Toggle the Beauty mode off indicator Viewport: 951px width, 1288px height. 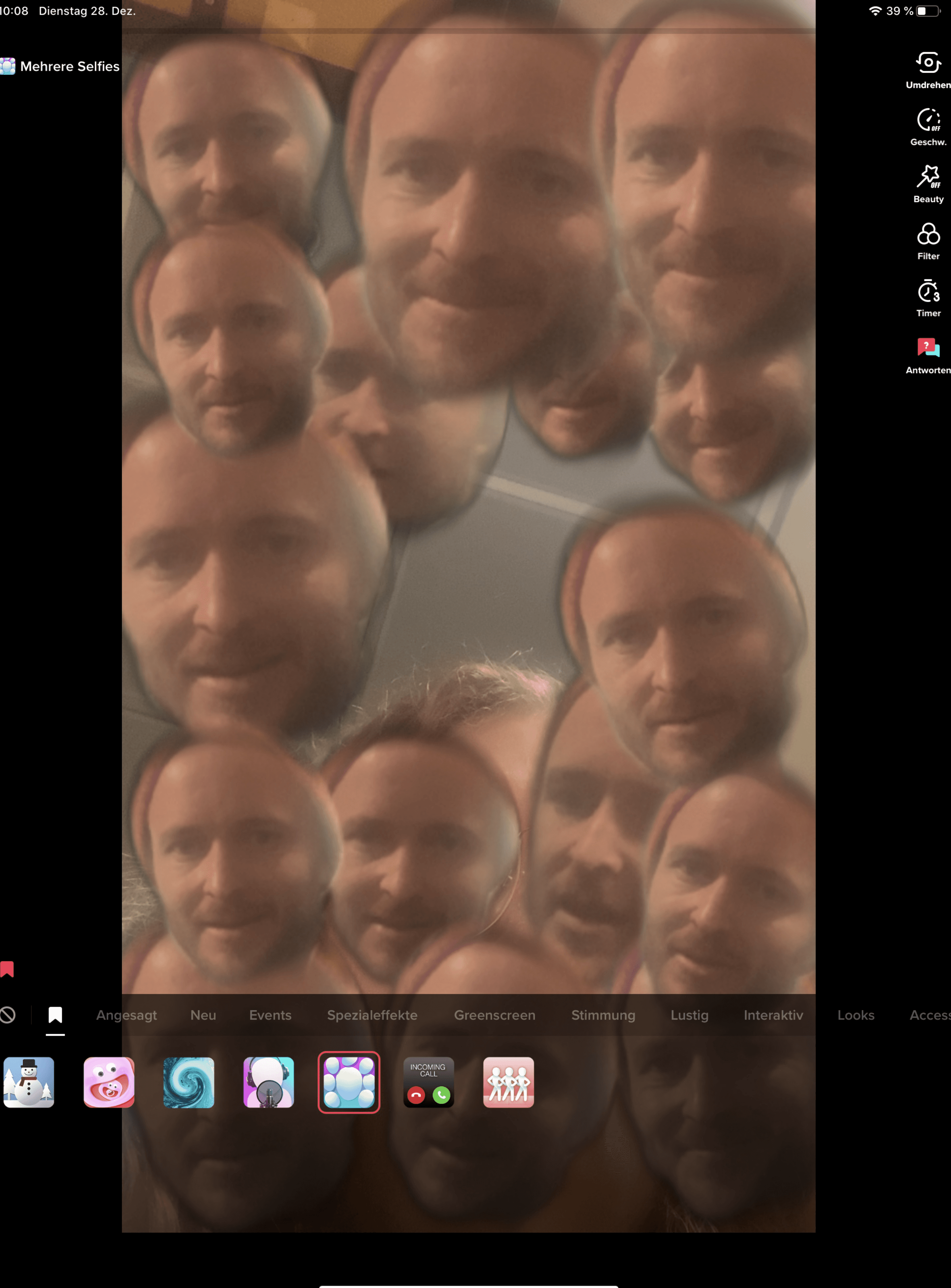tap(928, 177)
